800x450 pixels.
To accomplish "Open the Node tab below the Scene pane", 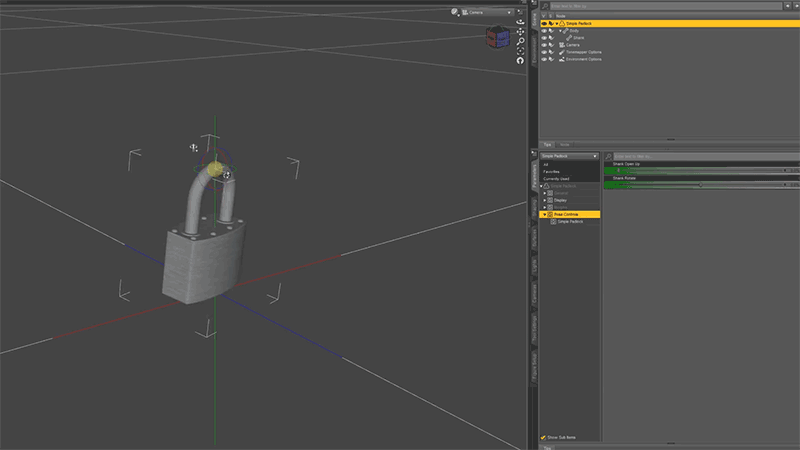I will [564, 145].
